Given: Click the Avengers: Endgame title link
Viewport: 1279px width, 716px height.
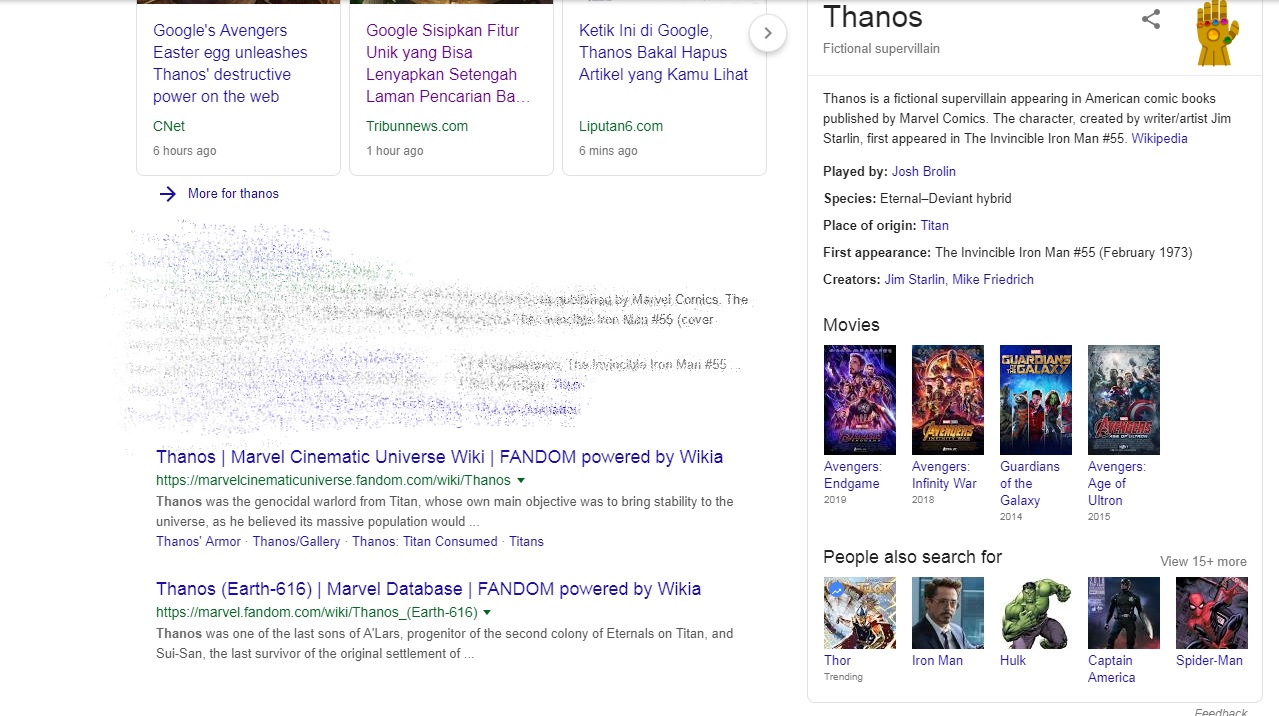Looking at the screenshot, I should 853,475.
